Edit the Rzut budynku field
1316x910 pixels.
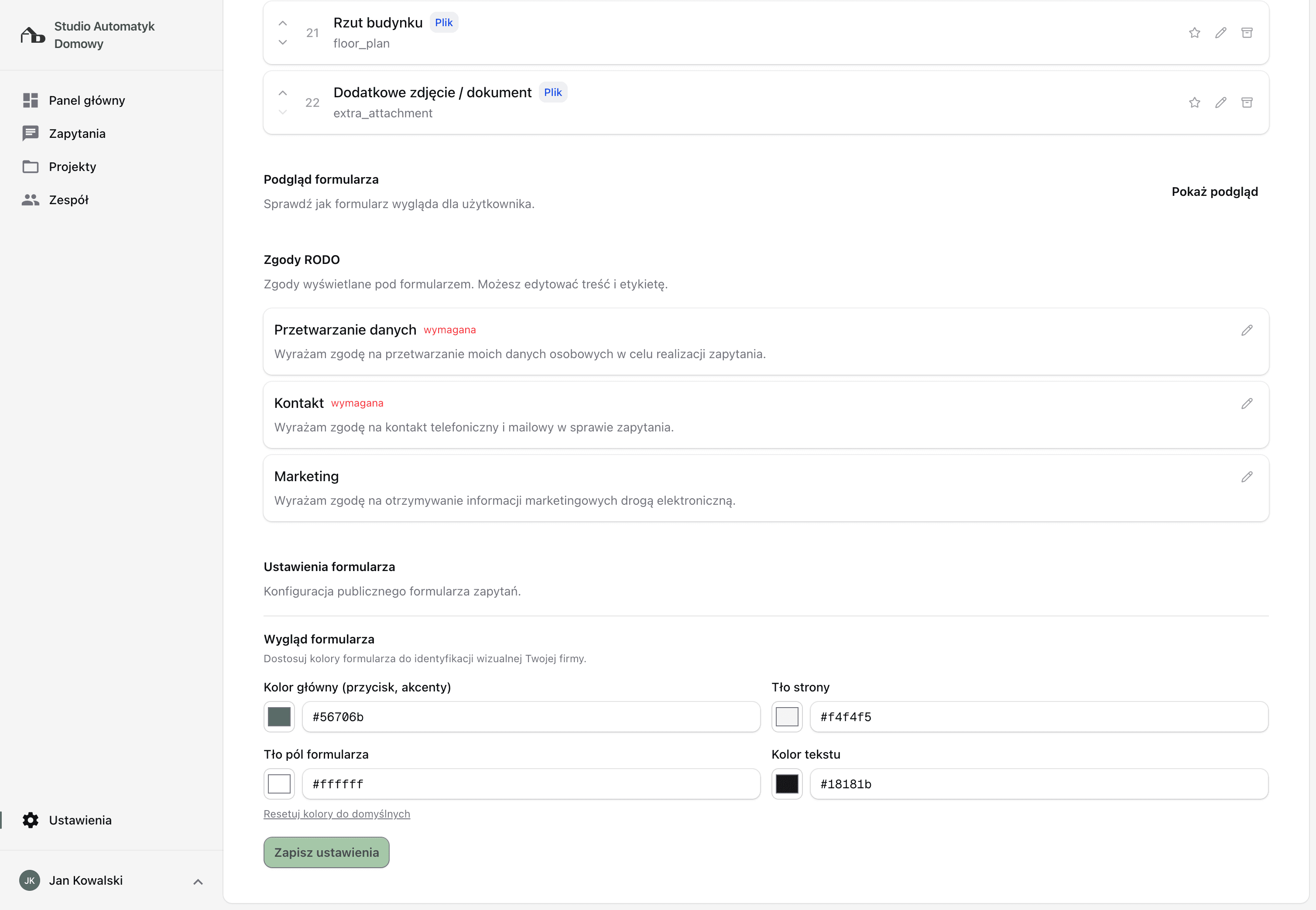[x=1221, y=33]
